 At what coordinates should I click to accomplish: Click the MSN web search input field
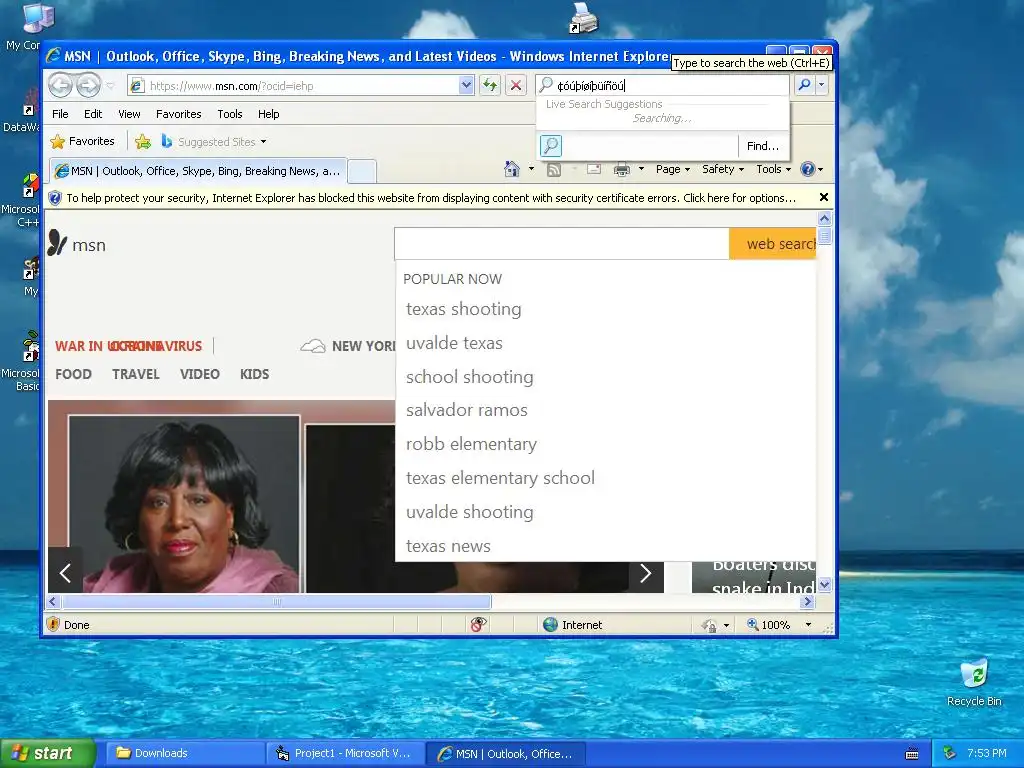click(562, 244)
